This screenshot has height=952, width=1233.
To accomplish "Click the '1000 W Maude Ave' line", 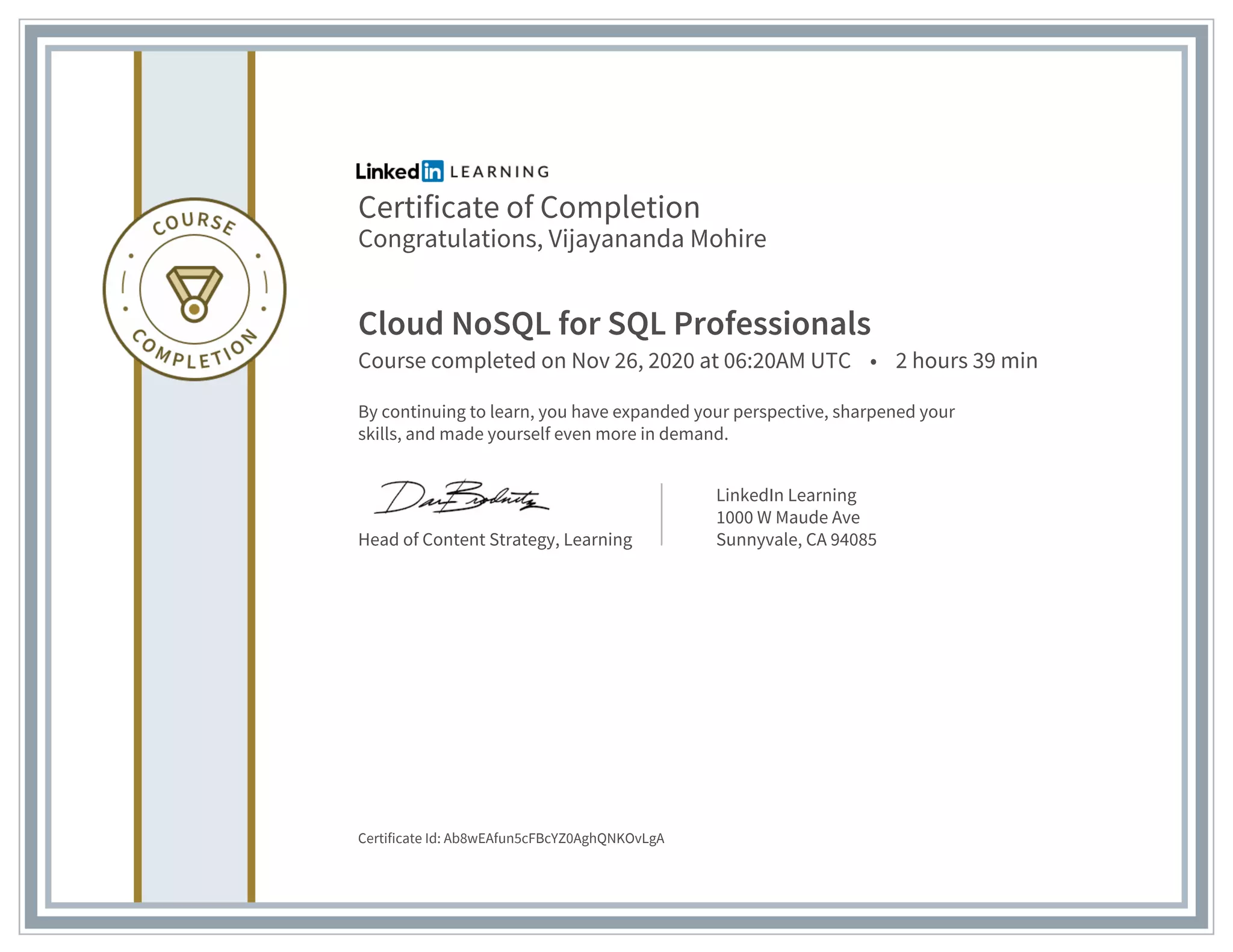I will point(787,518).
